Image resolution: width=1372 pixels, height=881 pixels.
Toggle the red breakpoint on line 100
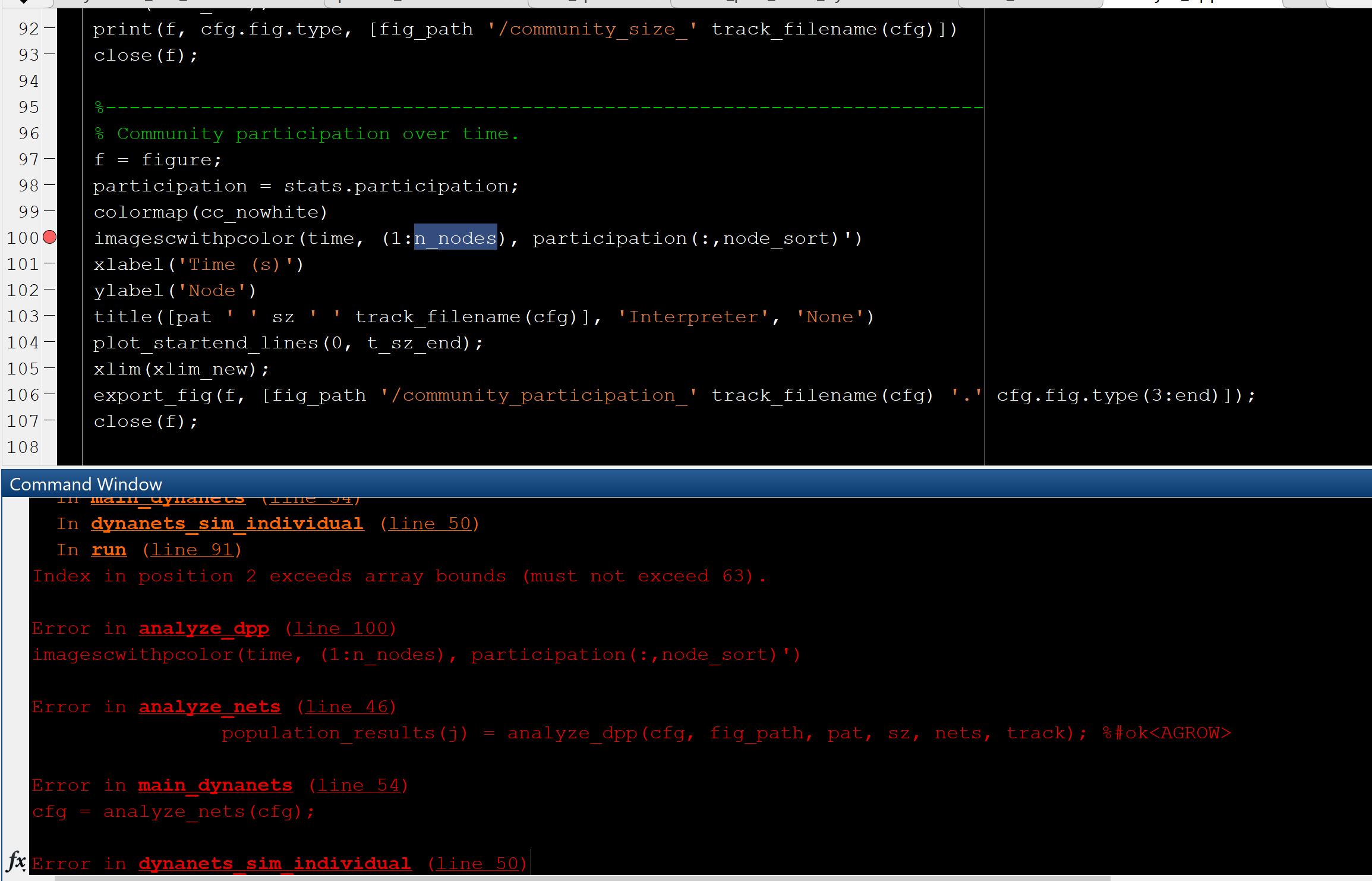pyautogui.click(x=49, y=238)
